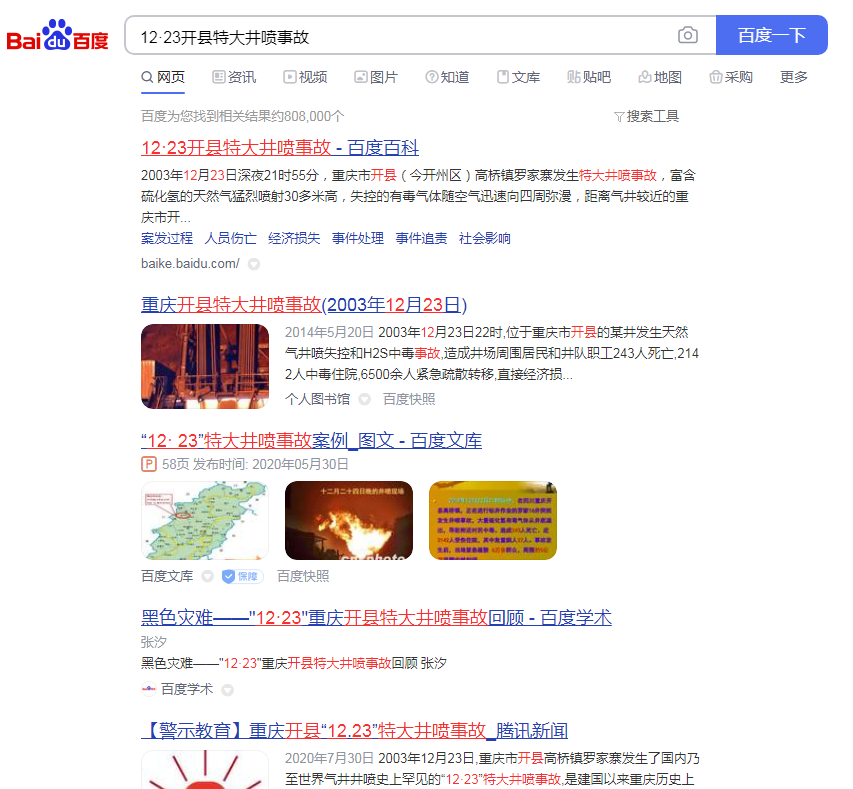Open the 搜索工具 filter
The width and height of the screenshot is (853, 789).
coord(646,116)
